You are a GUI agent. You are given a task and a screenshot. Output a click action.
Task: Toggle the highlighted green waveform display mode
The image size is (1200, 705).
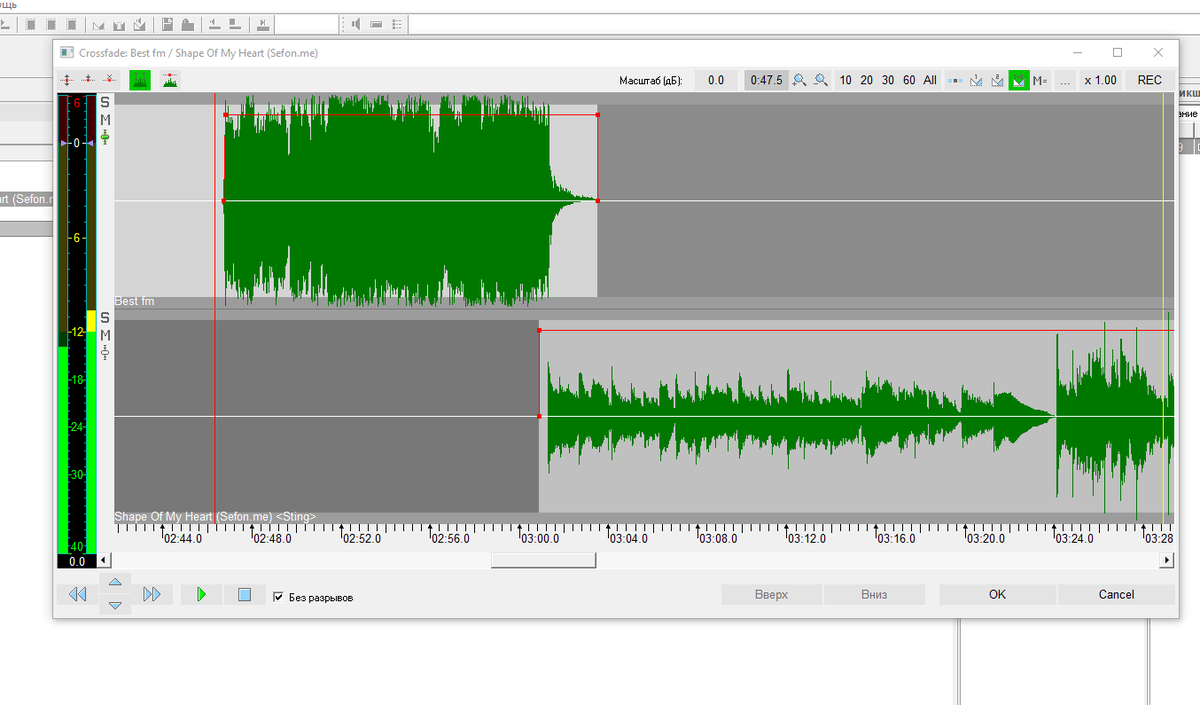pos(139,80)
